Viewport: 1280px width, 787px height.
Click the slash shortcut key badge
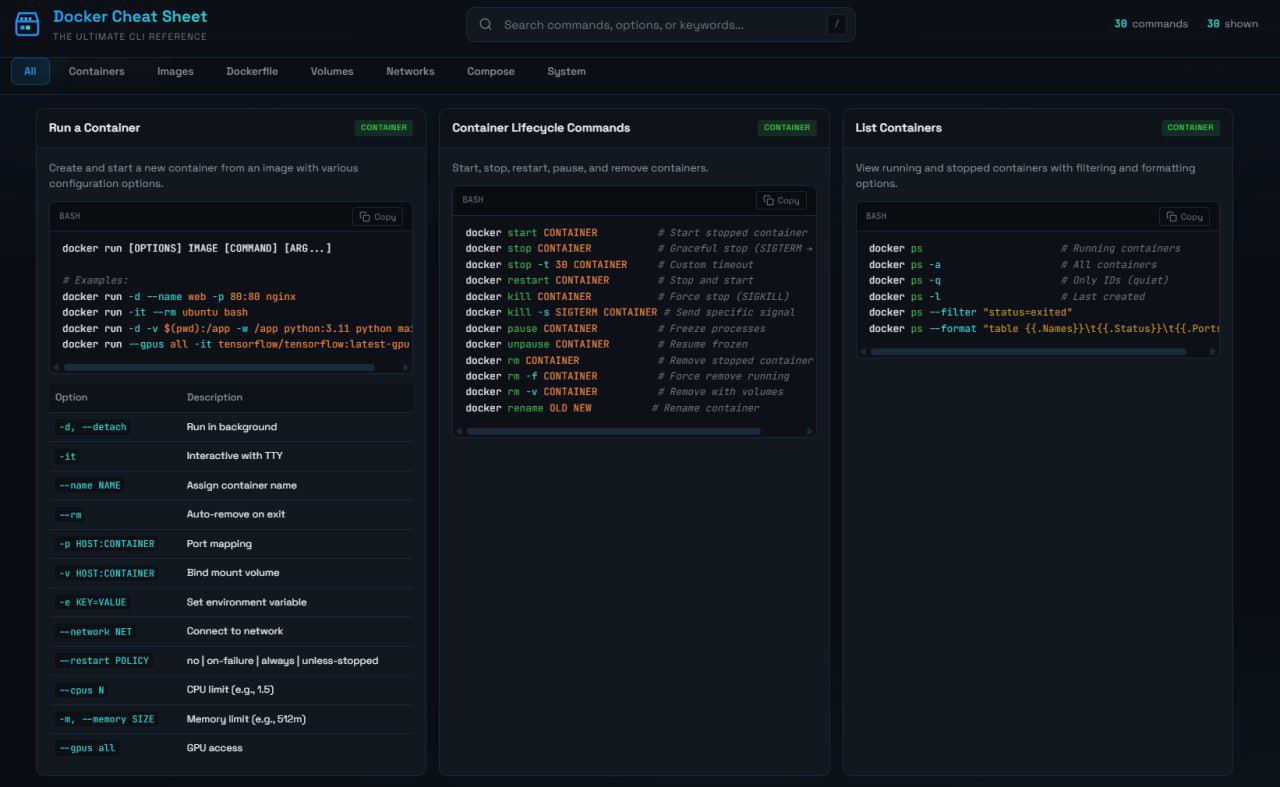(x=836, y=25)
